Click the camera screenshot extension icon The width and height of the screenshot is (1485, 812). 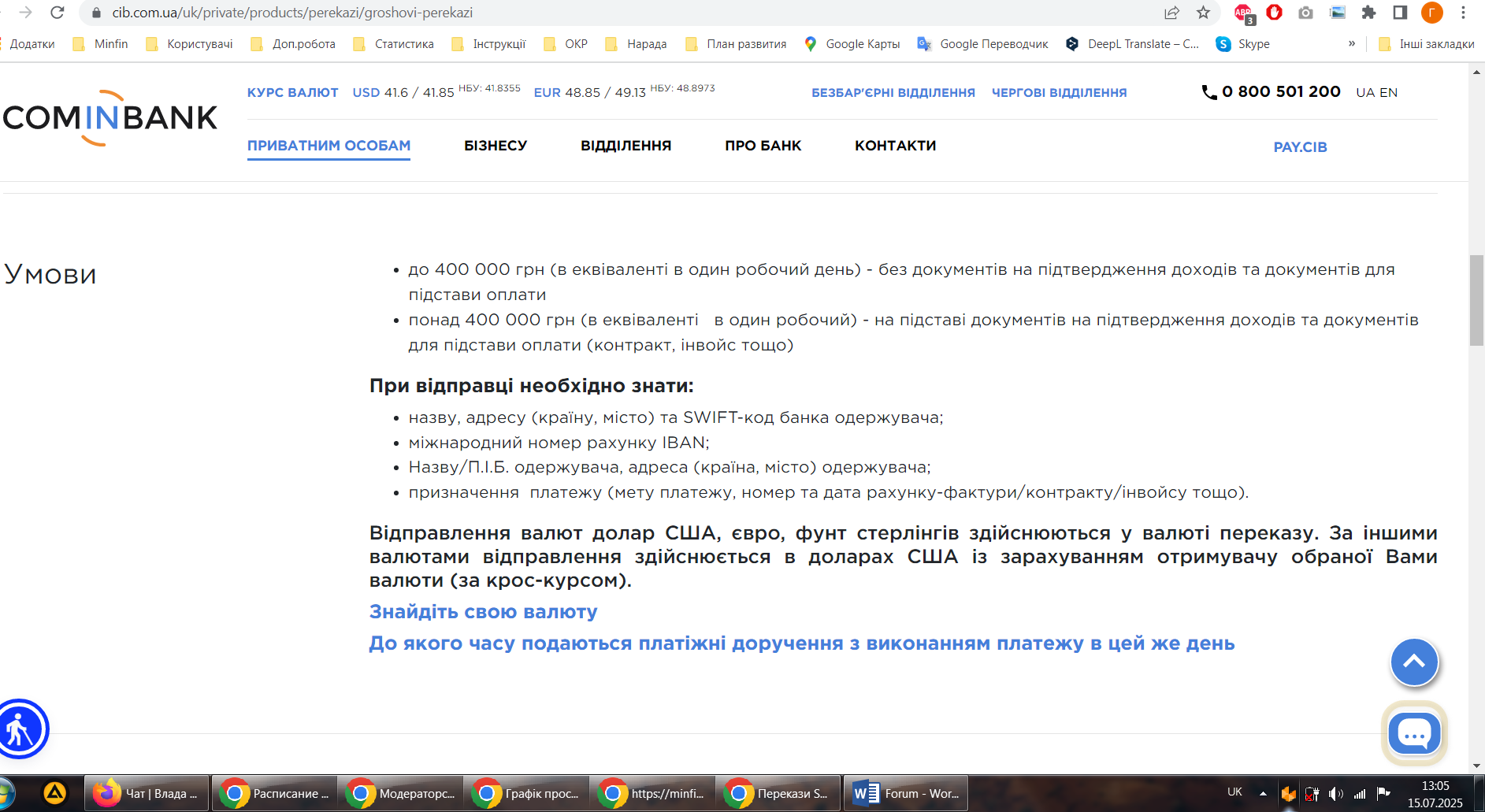pos(1305,13)
